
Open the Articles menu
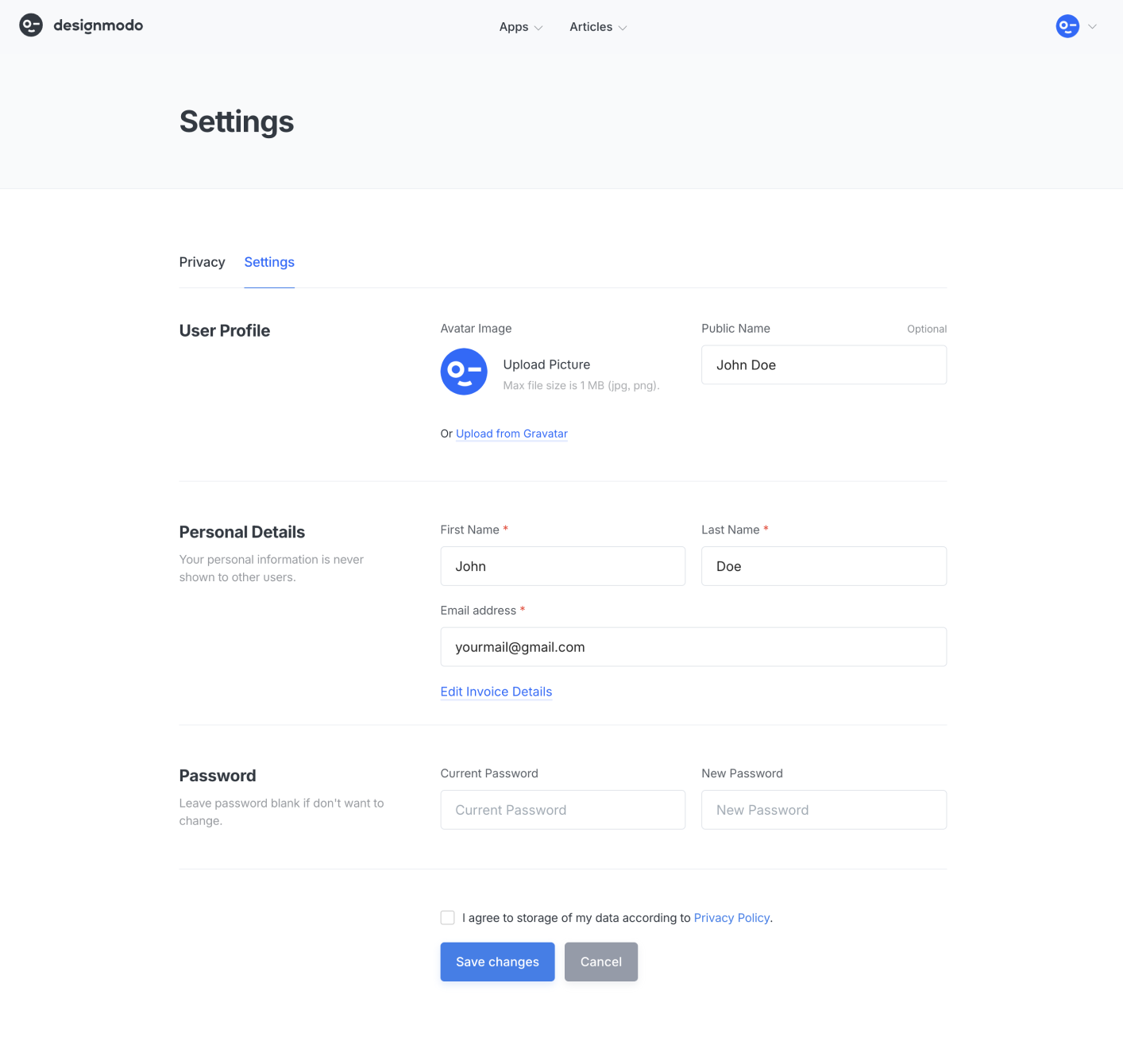[x=598, y=27]
